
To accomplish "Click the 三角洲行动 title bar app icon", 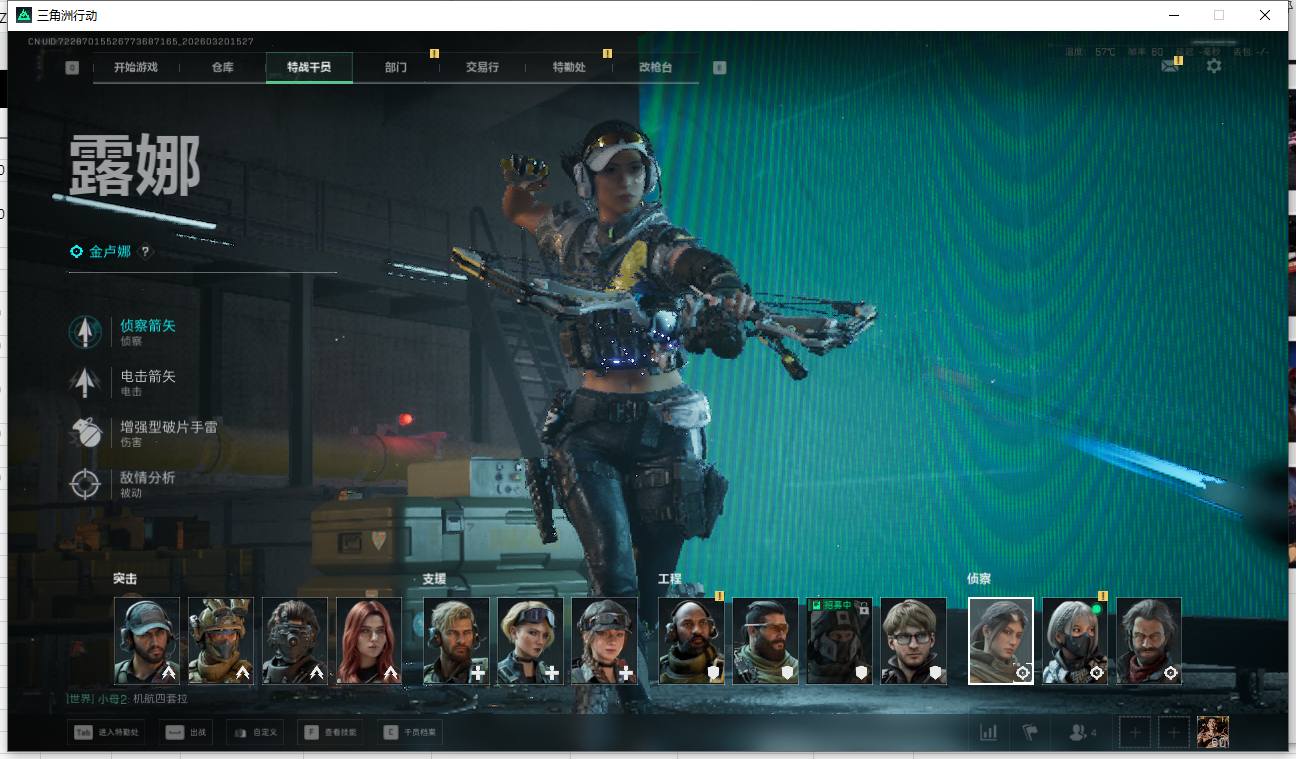I will [x=24, y=15].
